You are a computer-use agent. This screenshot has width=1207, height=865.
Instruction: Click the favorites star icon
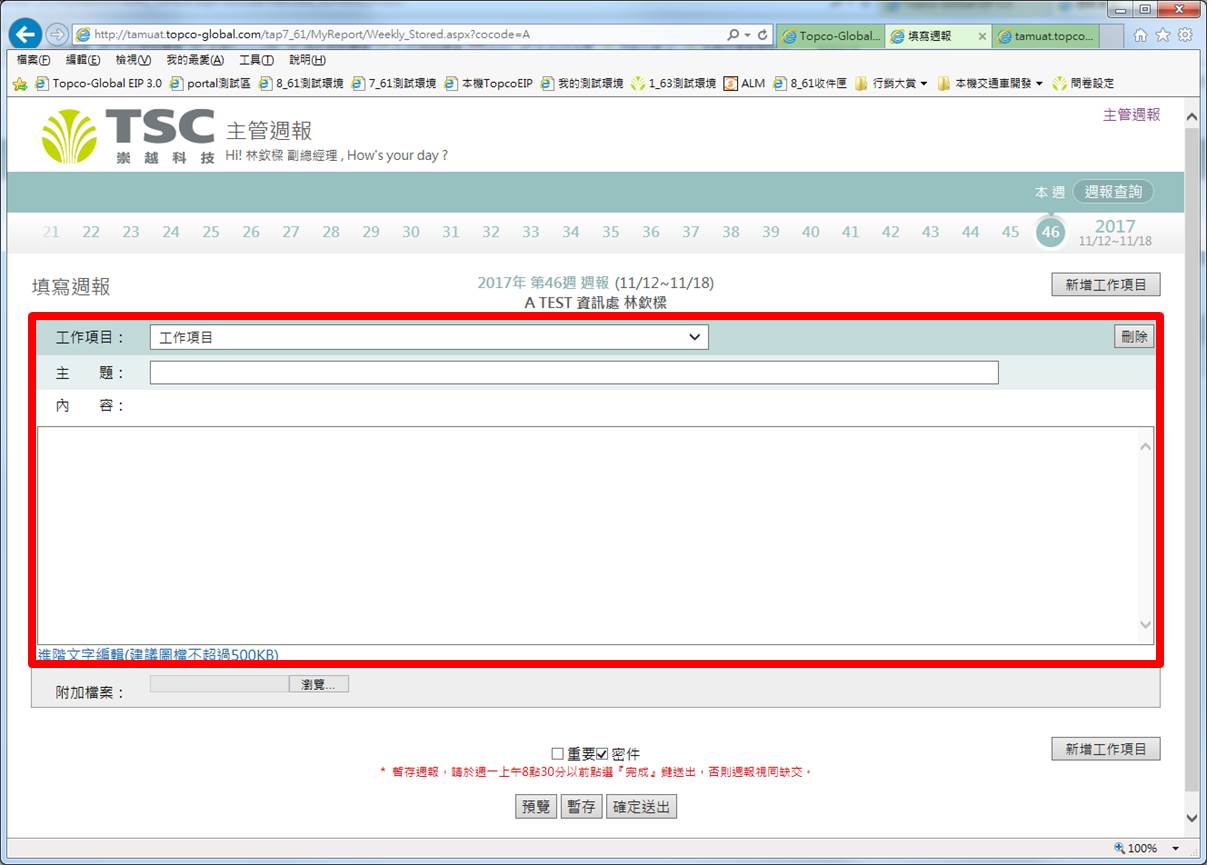pyautogui.click(x=1163, y=35)
